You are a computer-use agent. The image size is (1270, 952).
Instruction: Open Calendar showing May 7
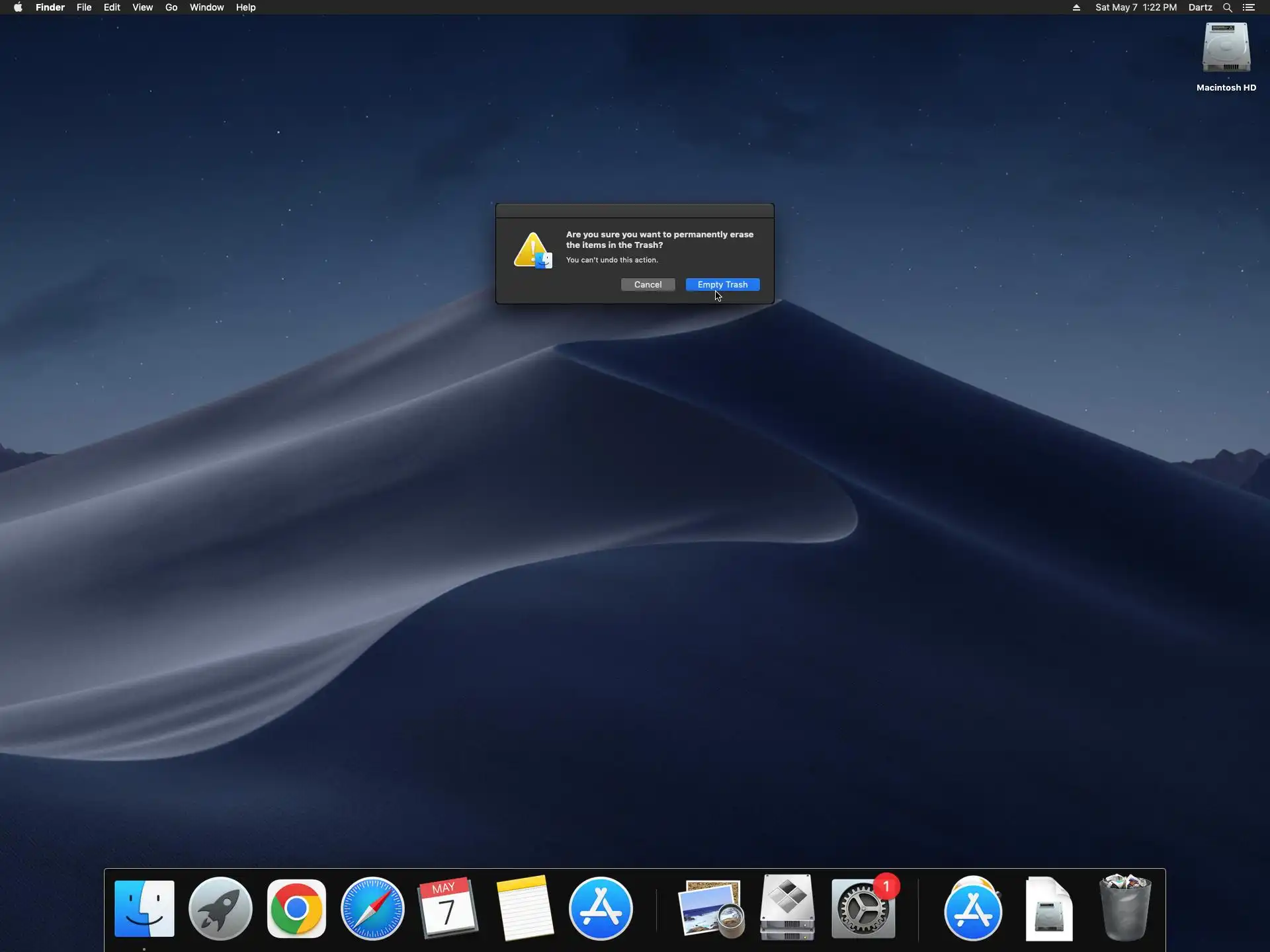pyautogui.click(x=448, y=908)
